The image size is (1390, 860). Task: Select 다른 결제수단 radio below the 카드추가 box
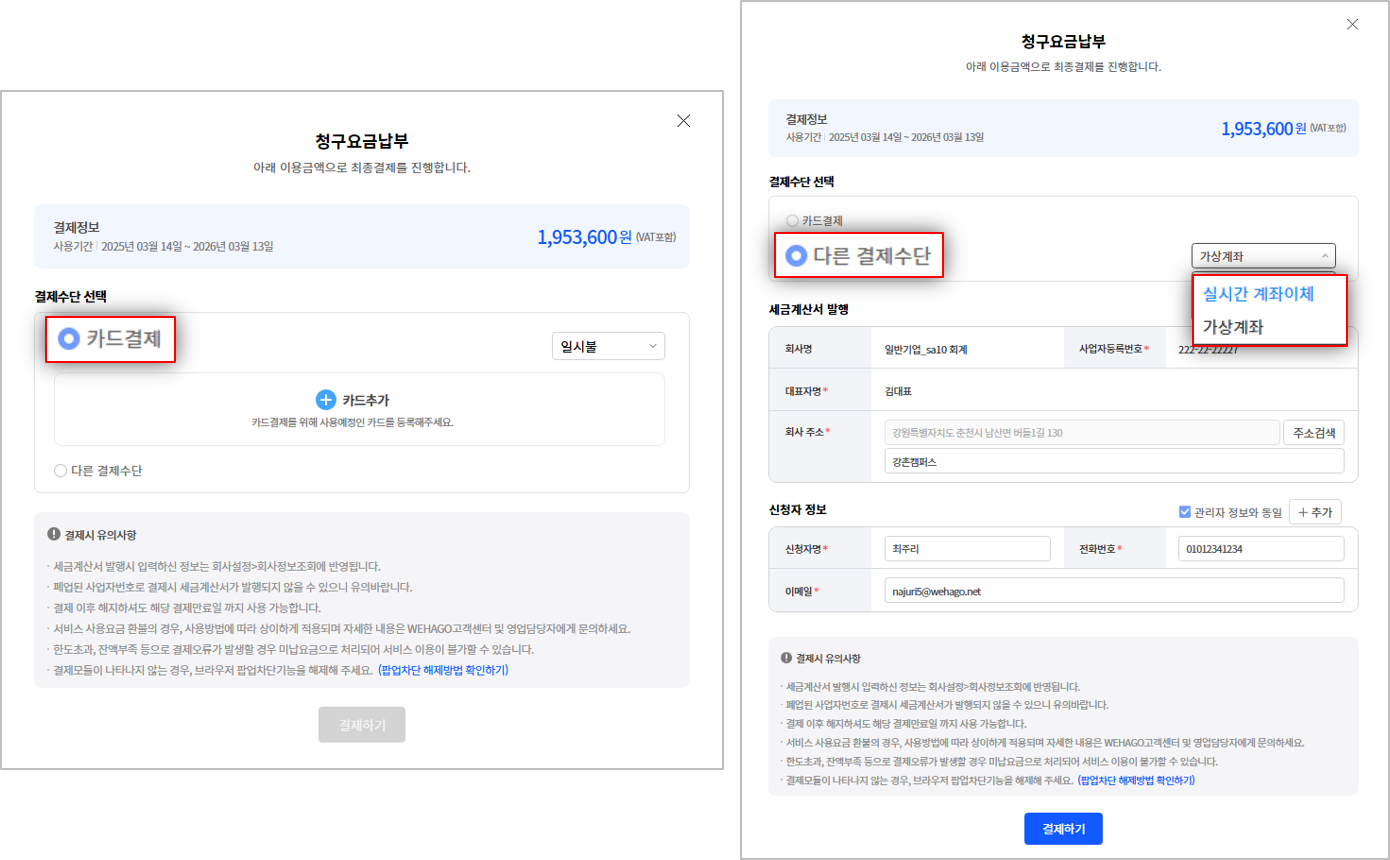pyautogui.click(x=60, y=470)
